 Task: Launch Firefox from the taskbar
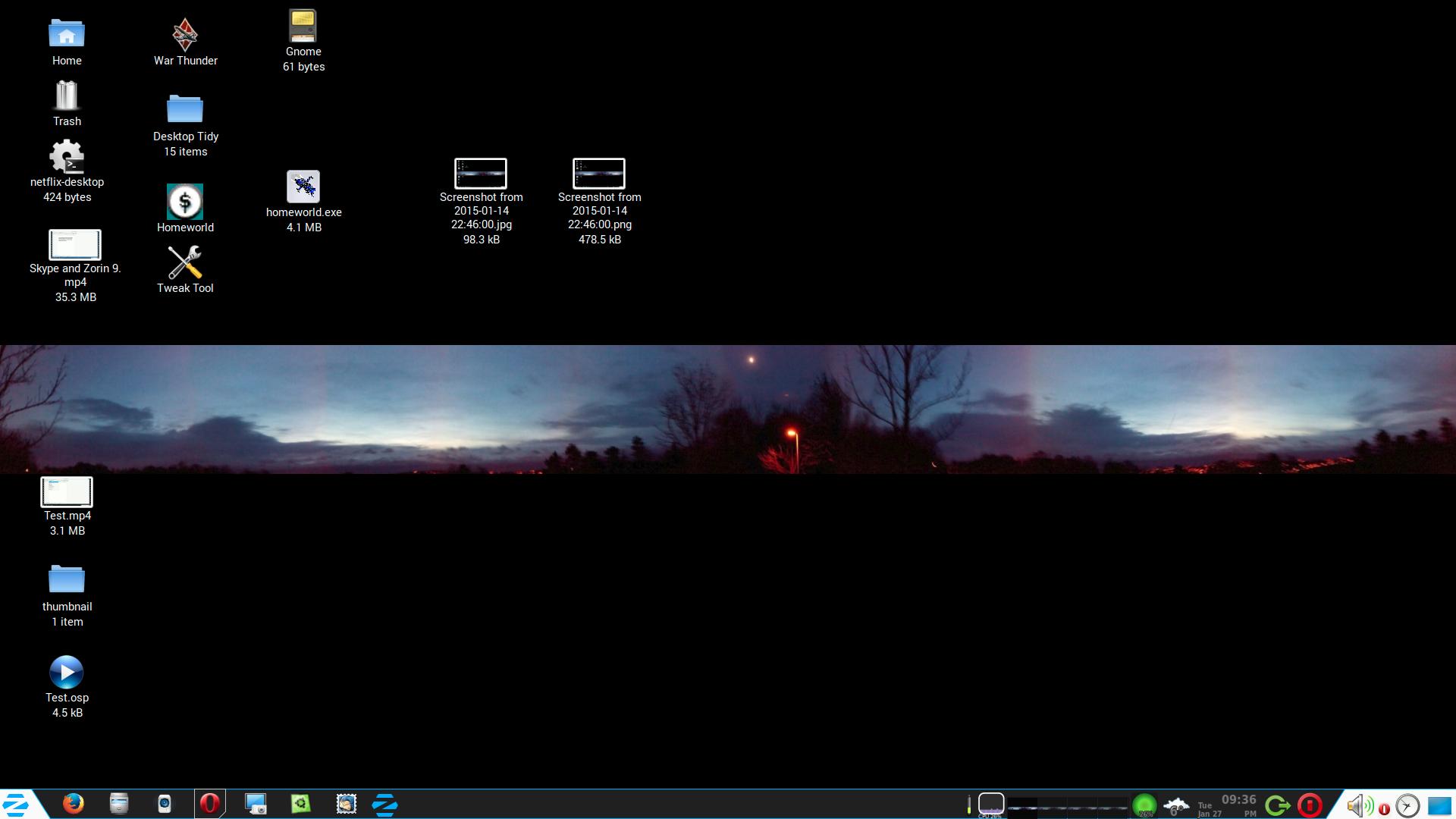(x=74, y=803)
